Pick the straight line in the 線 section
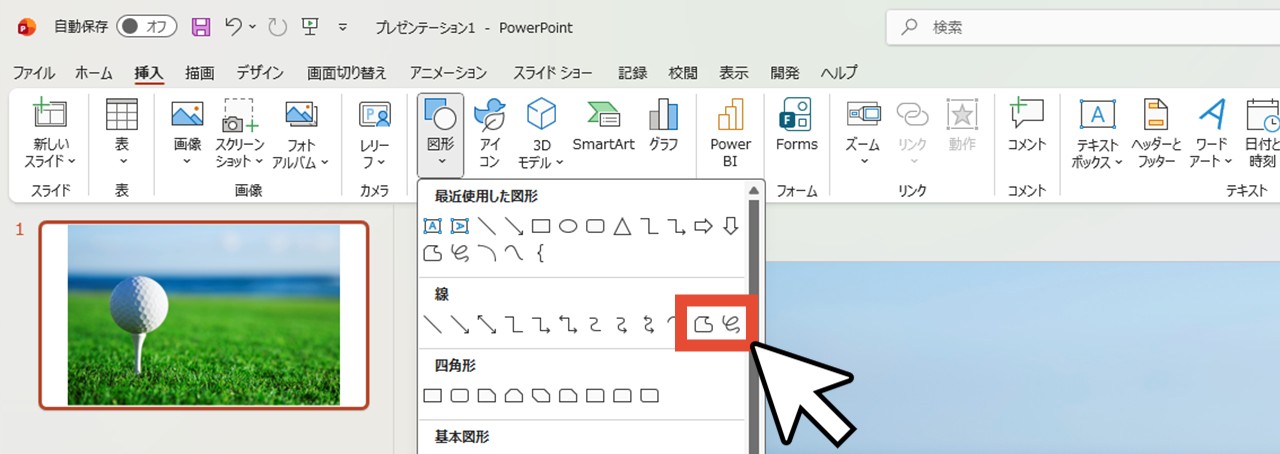The width and height of the screenshot is (1280, 454). click(433, 324)
